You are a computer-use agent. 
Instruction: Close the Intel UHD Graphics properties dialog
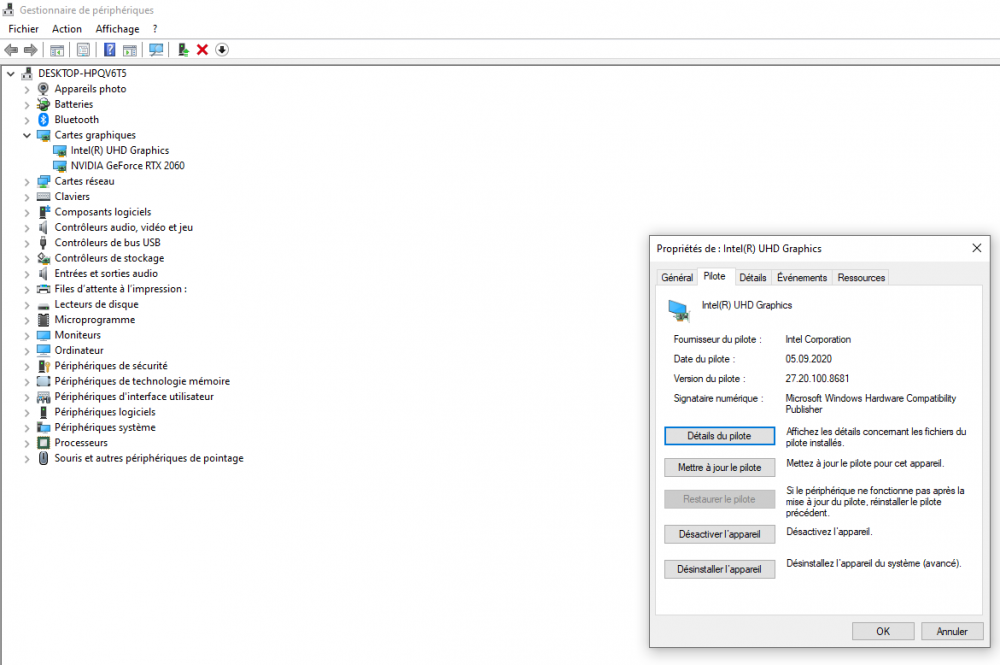coord(976,248)
